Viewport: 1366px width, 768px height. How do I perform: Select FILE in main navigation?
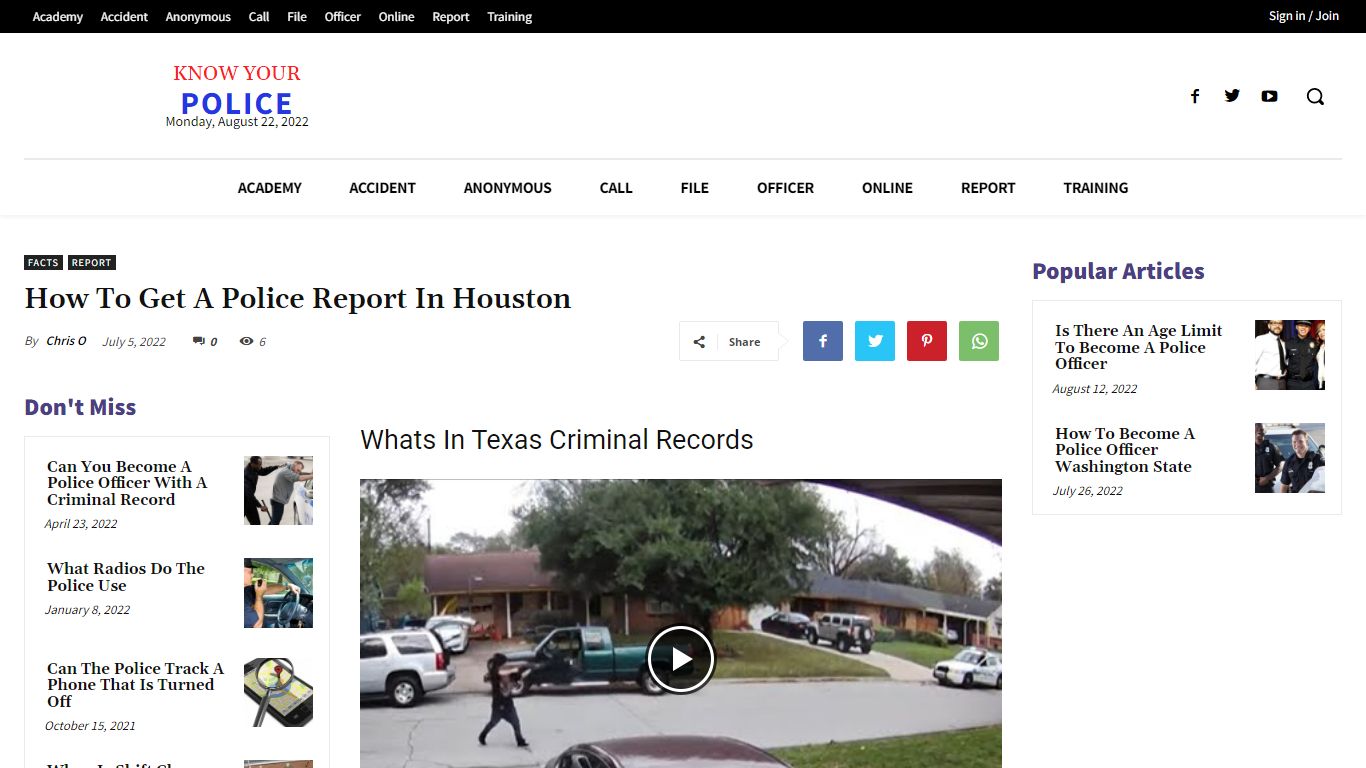(x=695, y=187)
